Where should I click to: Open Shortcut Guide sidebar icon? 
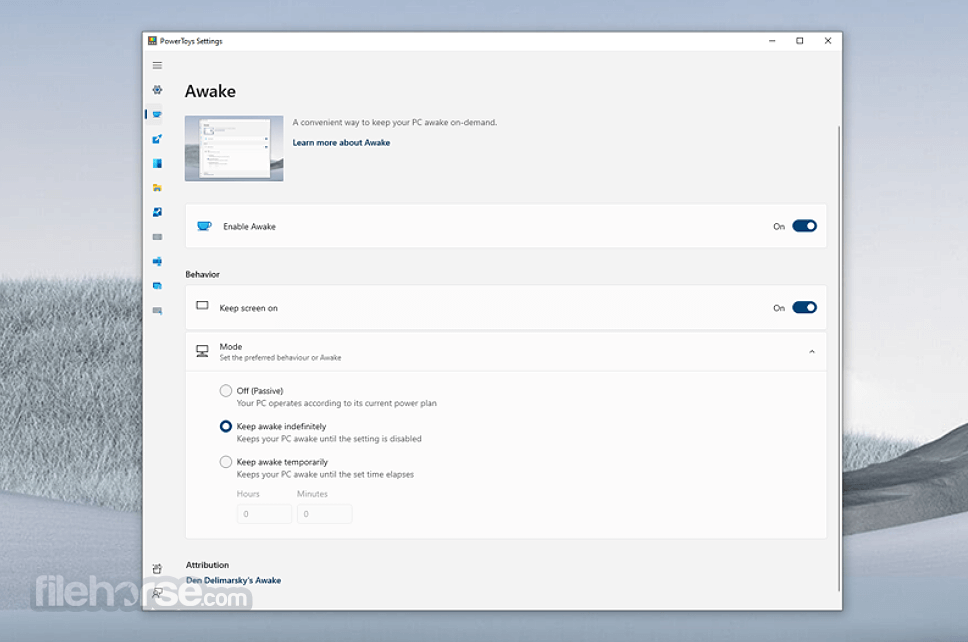(x=157, y=311)
